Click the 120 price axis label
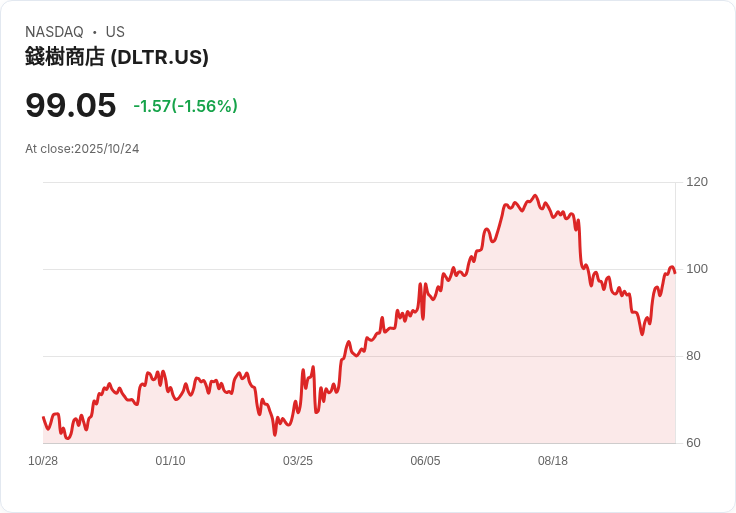Screen dimensions: 736x513 click(x=697, y=182)
